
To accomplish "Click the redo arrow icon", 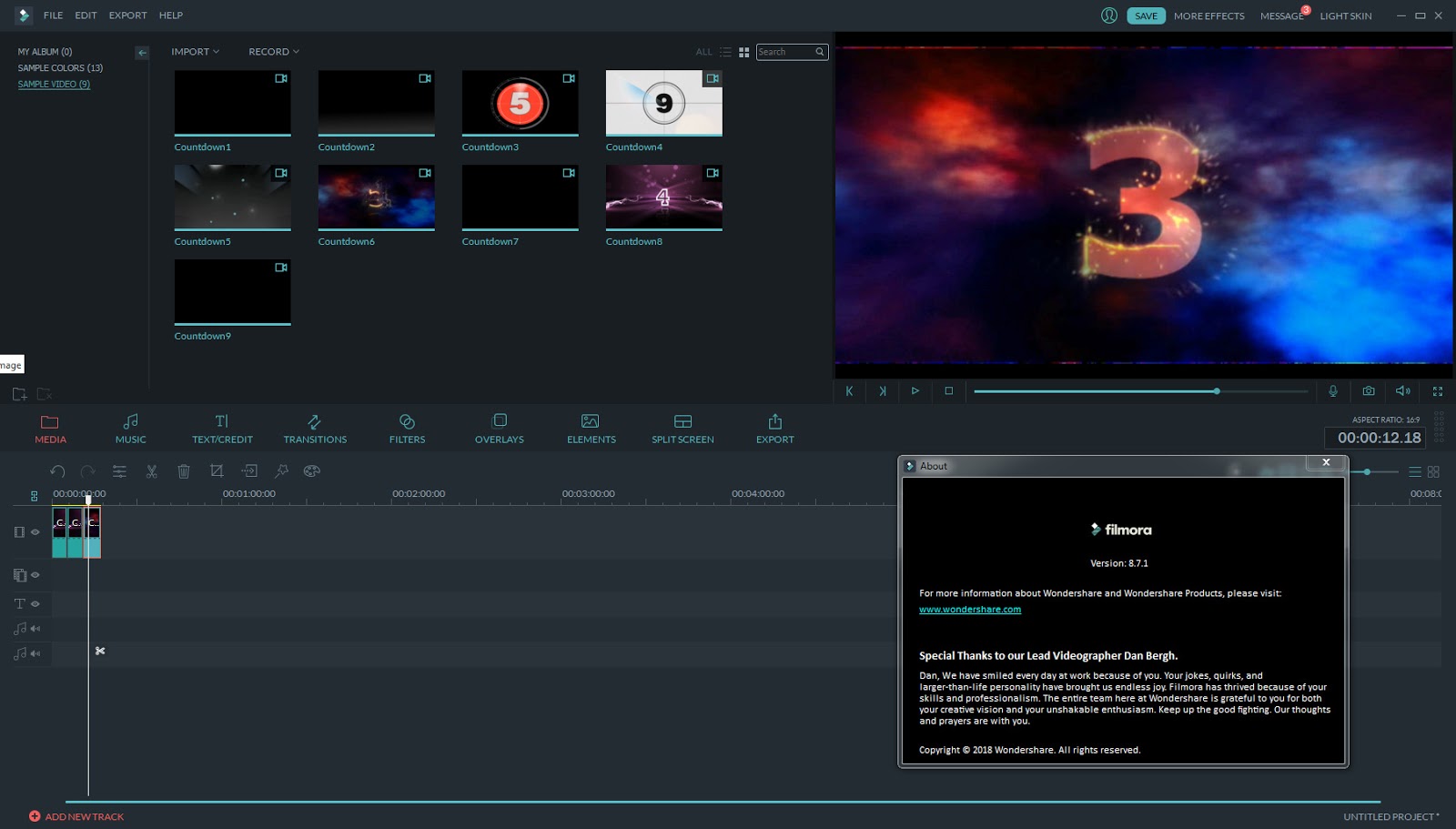I will (x=88, y=471).
